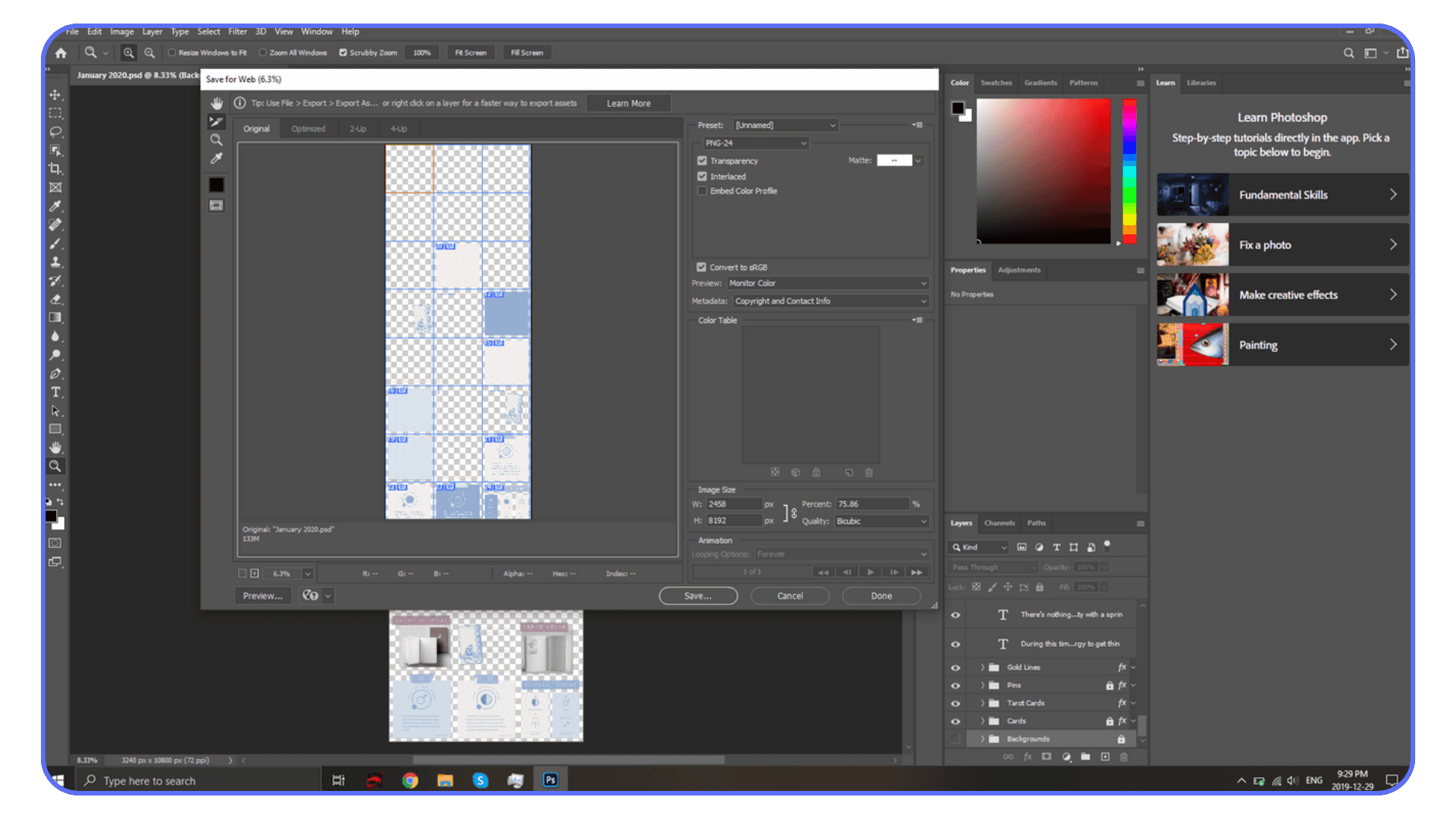The image size is (1456, 819).
Task: Select the Move tool in the toolbar
Action: click(x=55, y=95)
